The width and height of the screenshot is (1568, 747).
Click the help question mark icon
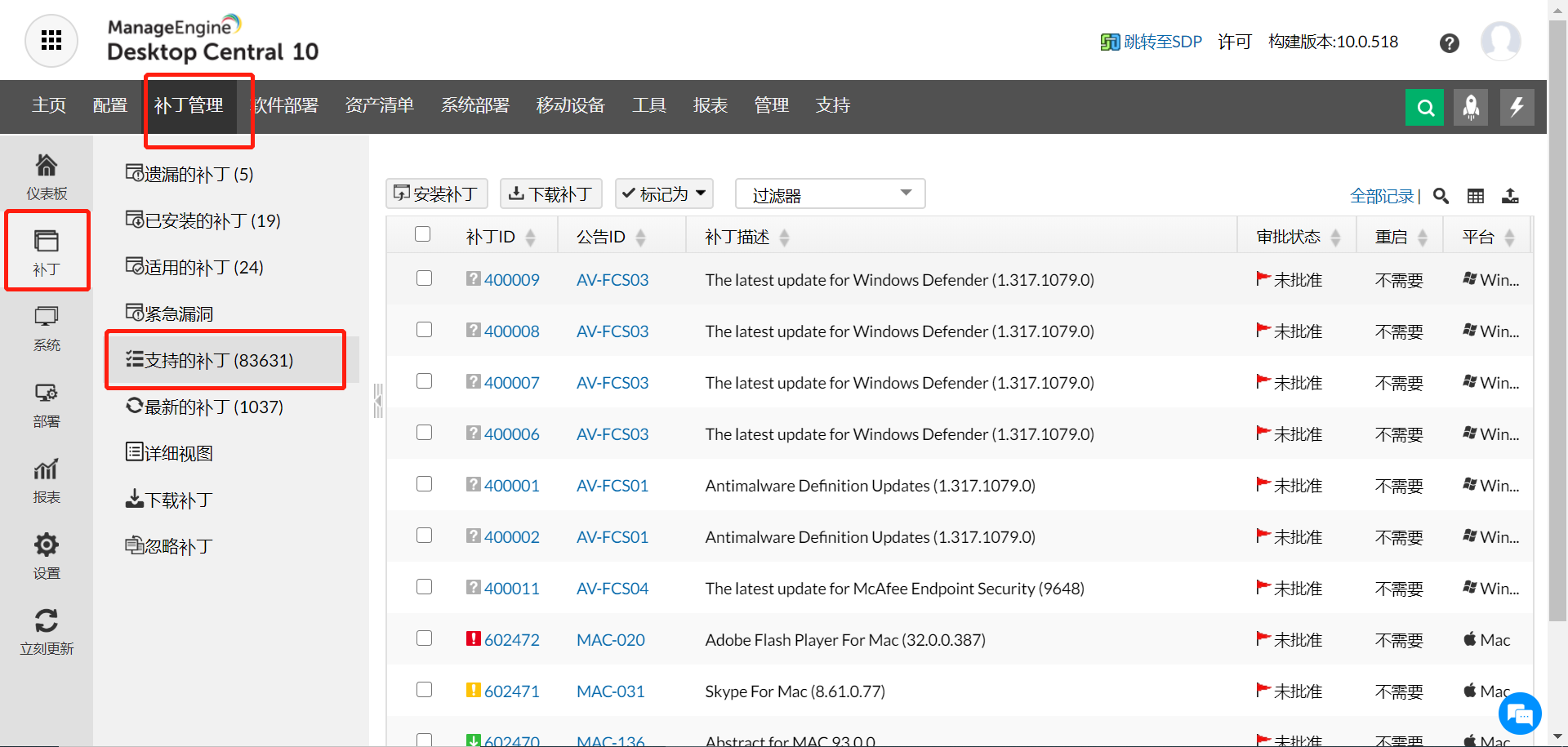(1450, 43)
